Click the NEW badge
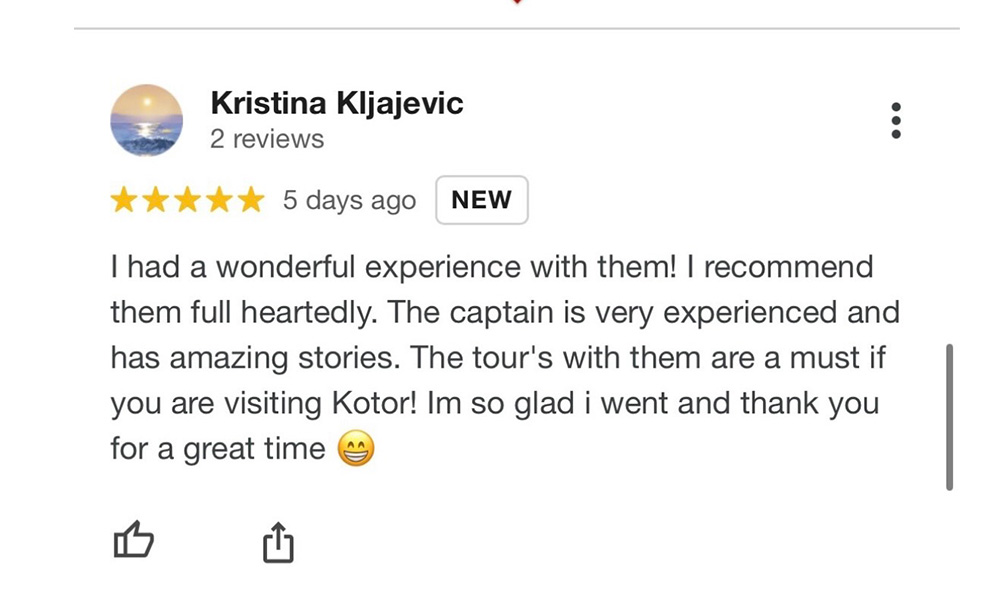The width and height of the screenshot is (1000, 600). tap(481, 200)
